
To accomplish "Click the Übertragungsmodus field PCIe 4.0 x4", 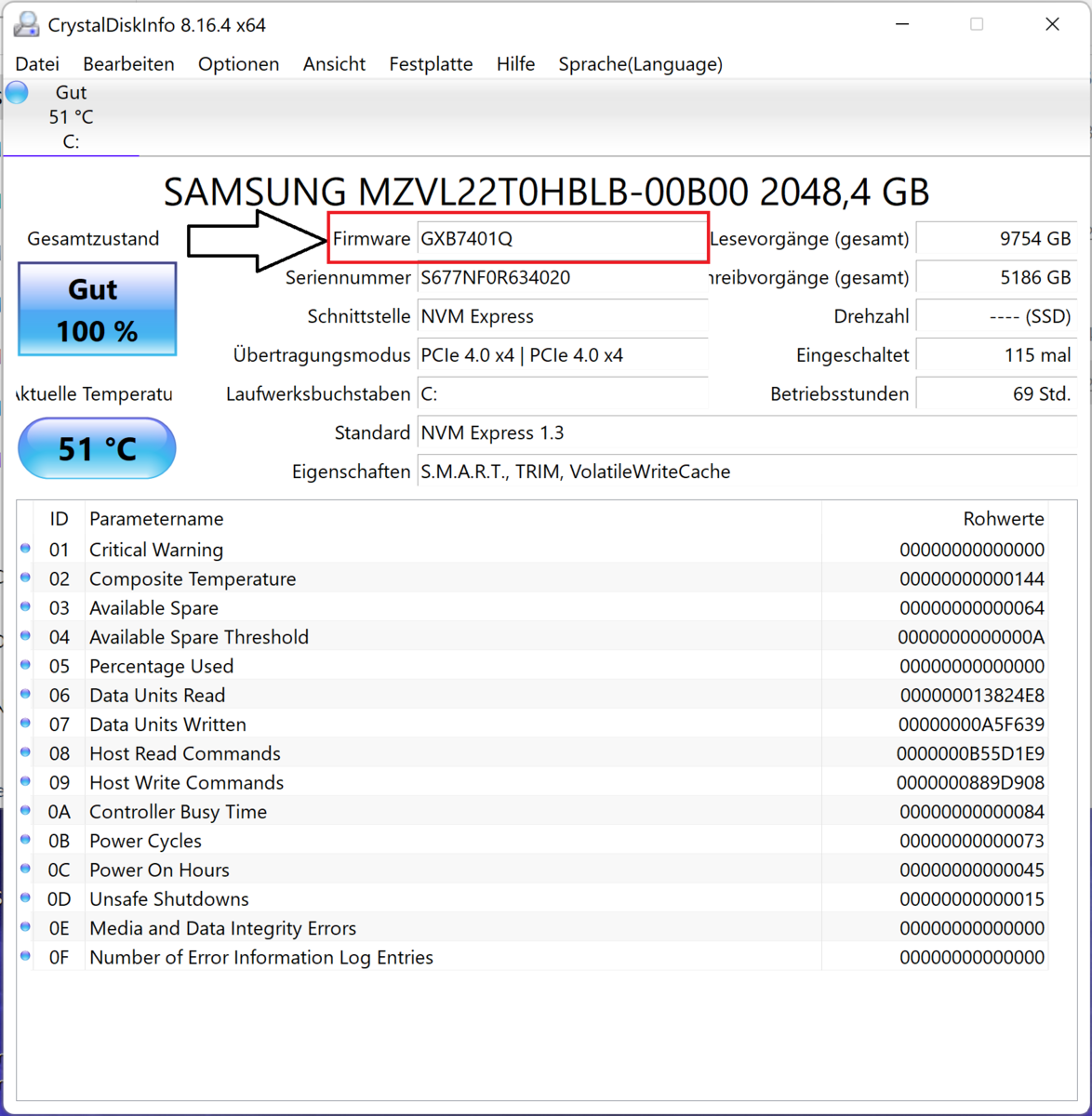I will 562,355.
